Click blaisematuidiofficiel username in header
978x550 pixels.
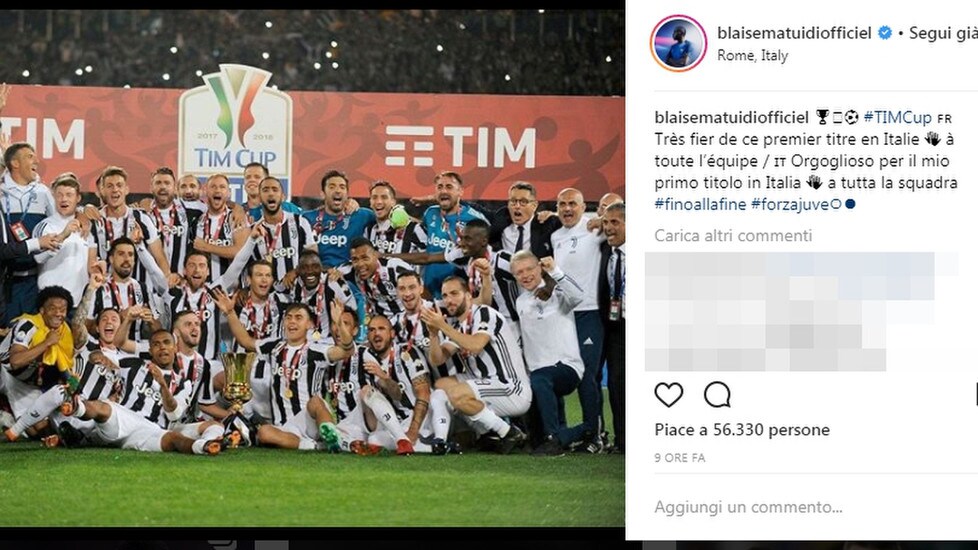(794, 33)
